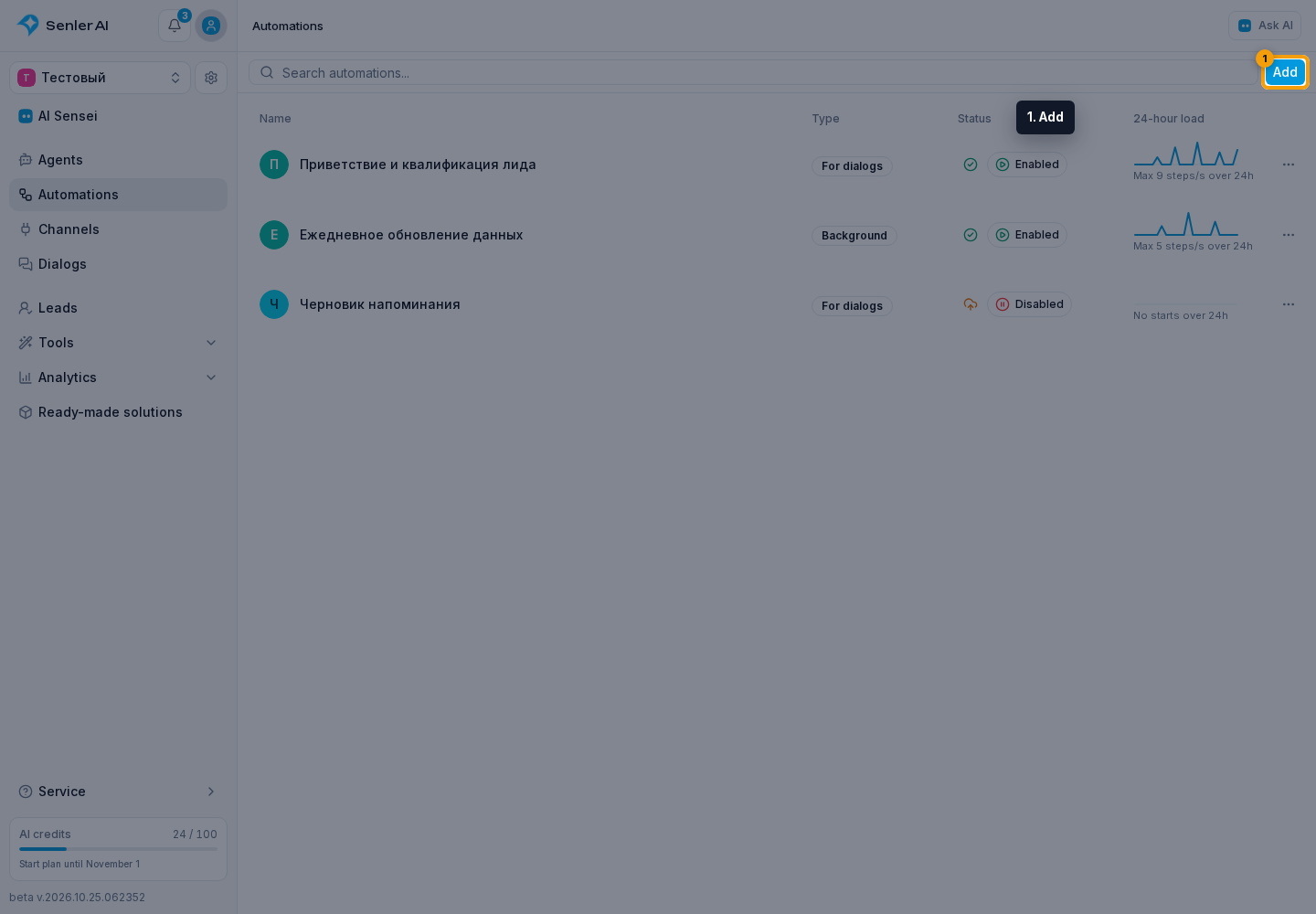Expand the Tools menu chevron
The height and width of the screenshot is (914, 1316).
click(211, 343)
